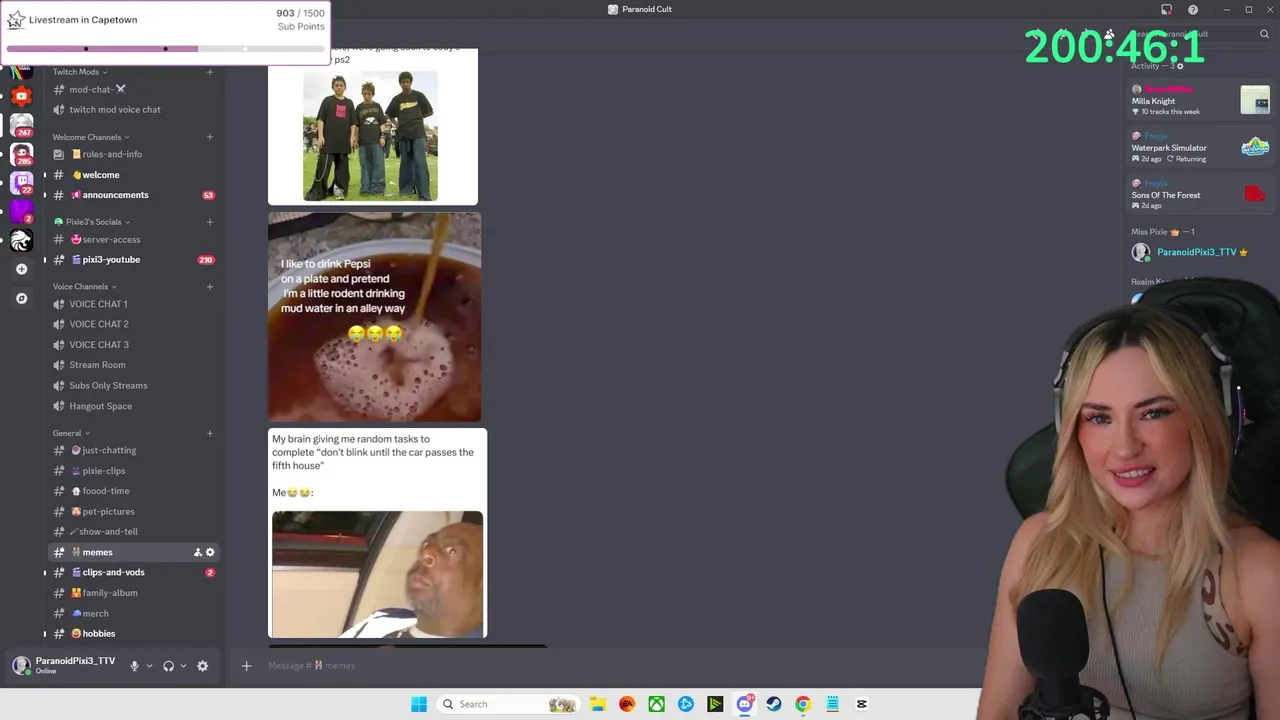
Task: Open the YouTube gear server icon
Action: [x=21, y=97]
